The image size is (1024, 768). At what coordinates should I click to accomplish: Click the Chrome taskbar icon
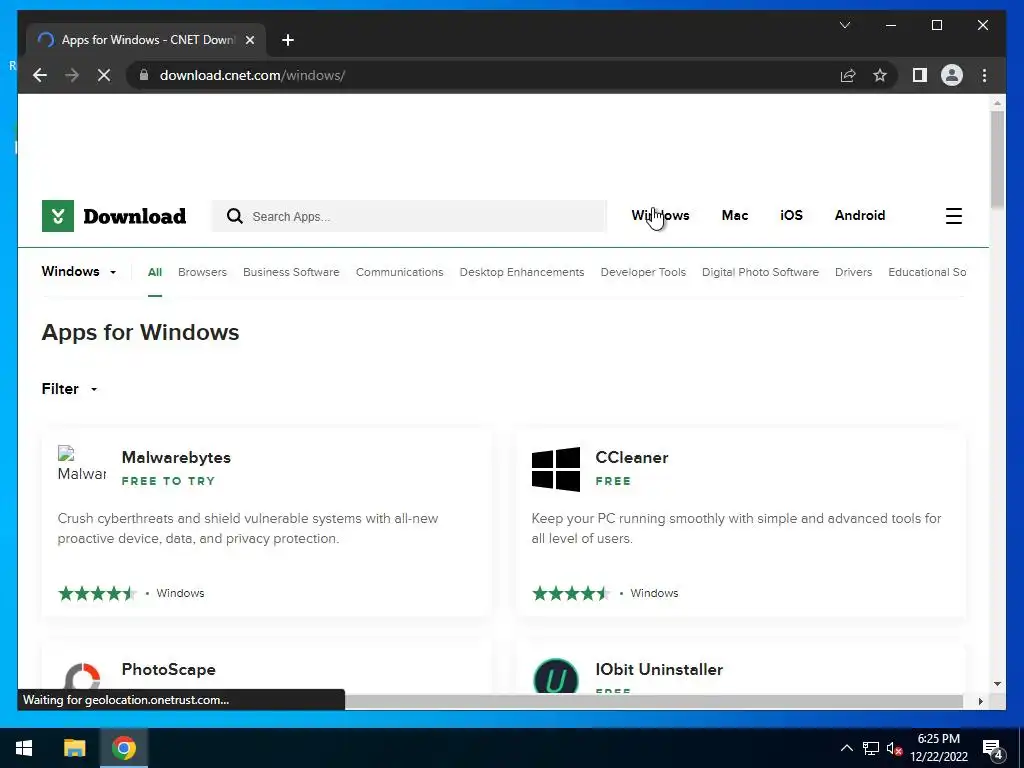click(123, 748)
